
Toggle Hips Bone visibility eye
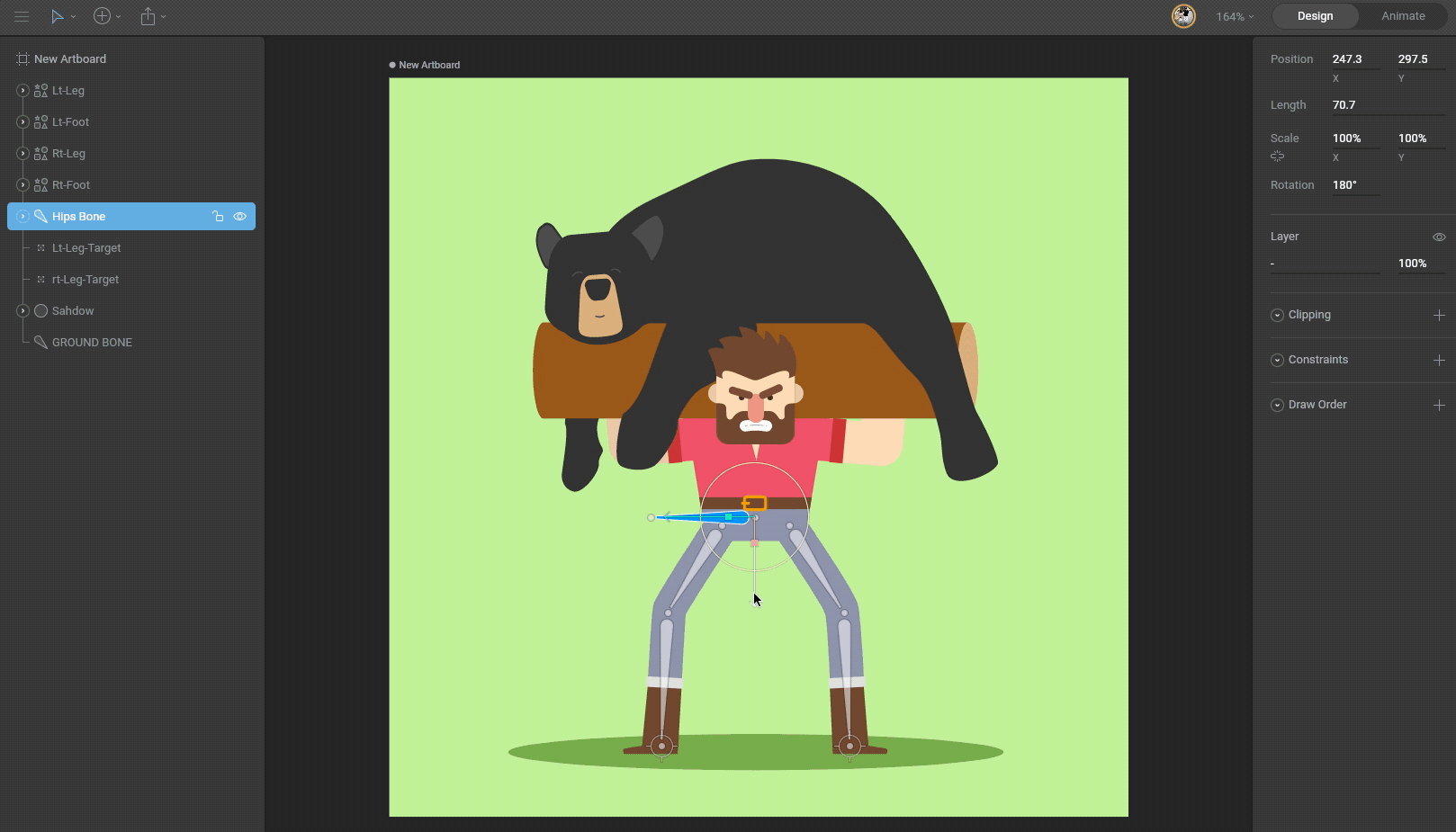point(240,217)
